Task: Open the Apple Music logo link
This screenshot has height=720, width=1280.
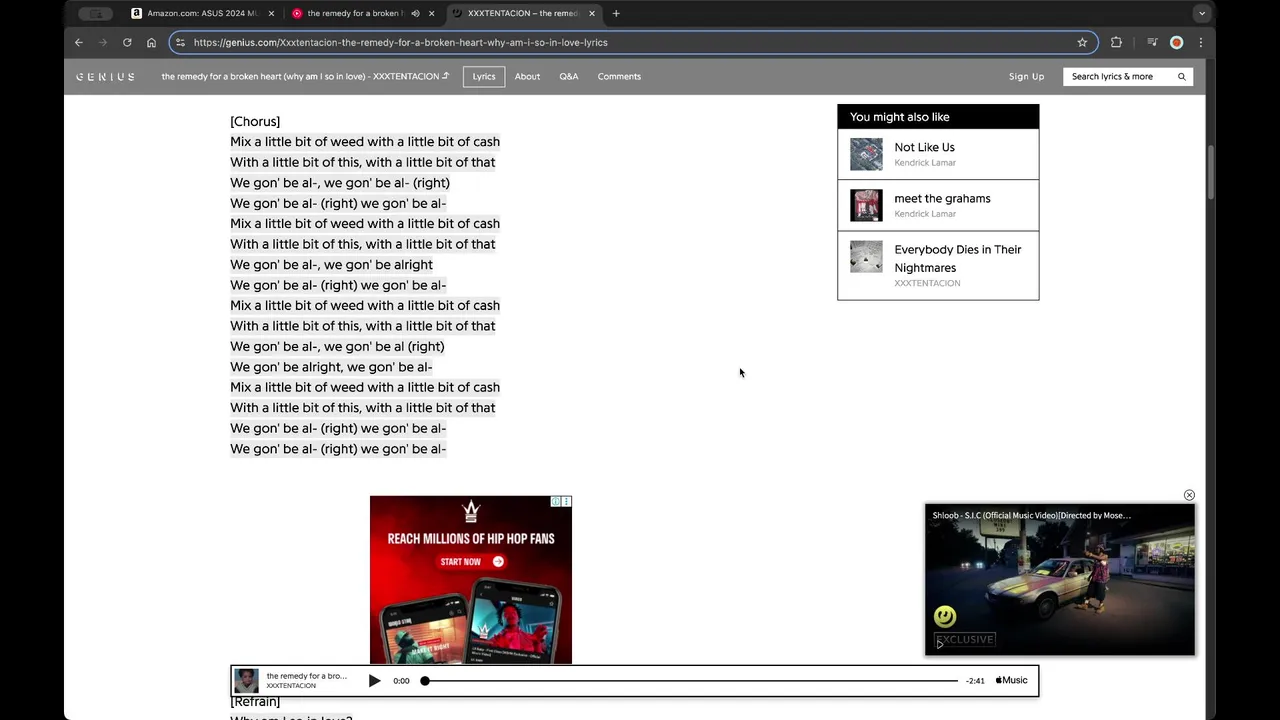Action: point(1011,680)
